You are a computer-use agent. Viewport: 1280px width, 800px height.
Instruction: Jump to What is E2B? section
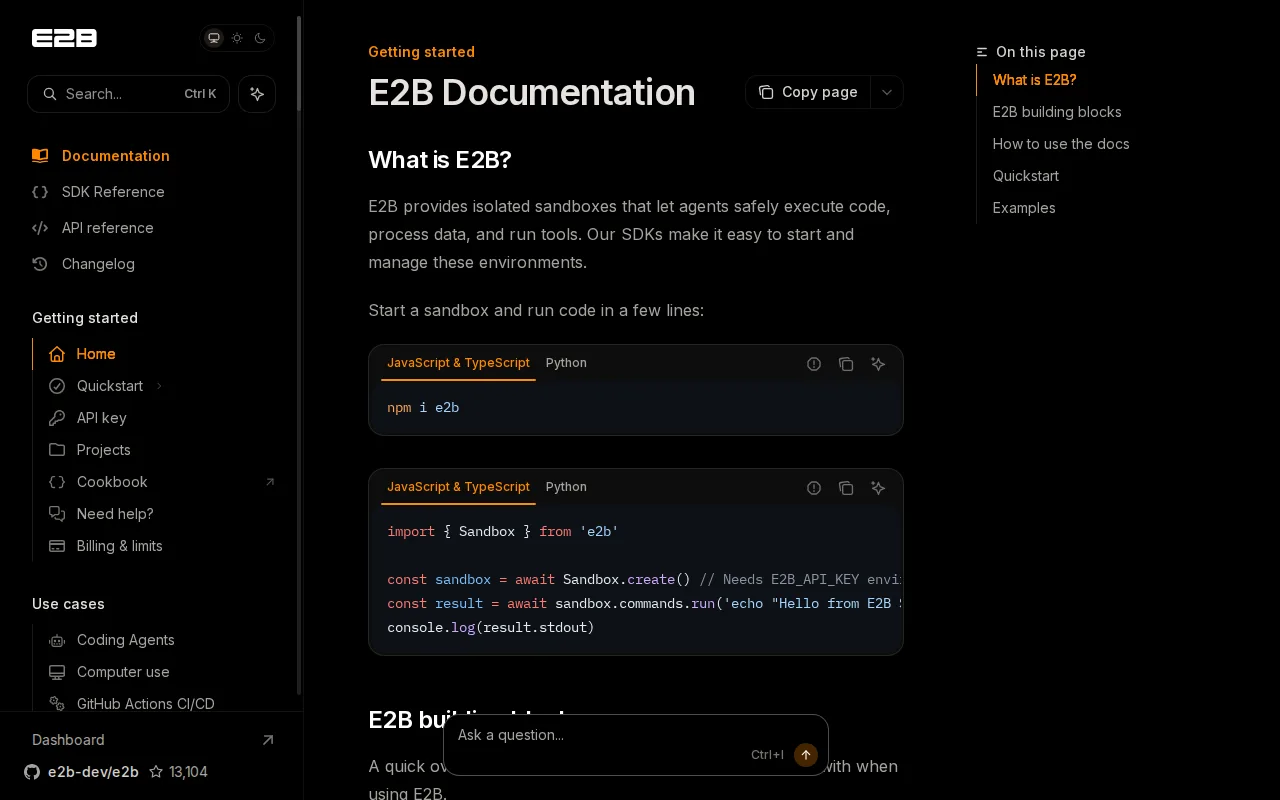tap(1035, 80)
